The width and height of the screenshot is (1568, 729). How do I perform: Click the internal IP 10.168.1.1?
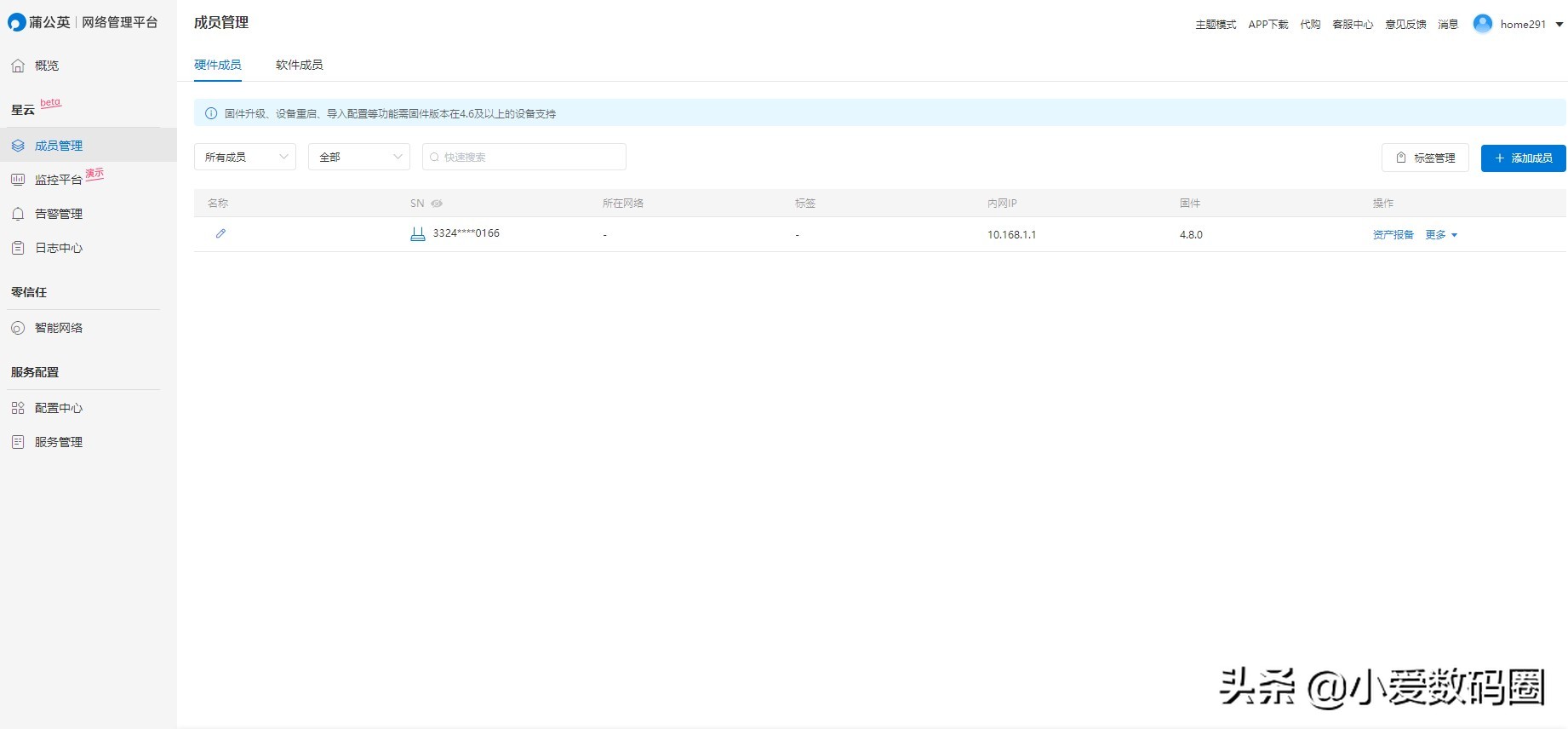point(1012,235)
